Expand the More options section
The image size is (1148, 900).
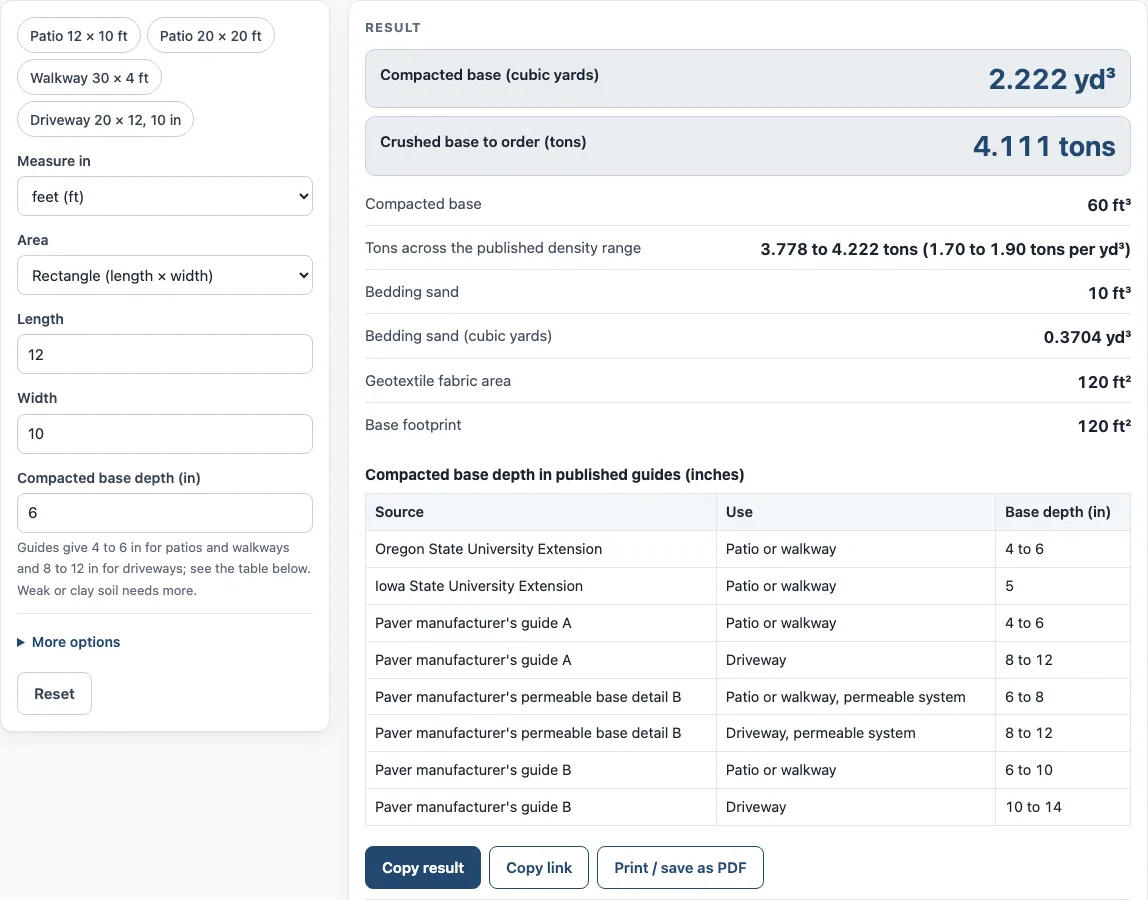(x=69, y=642)
